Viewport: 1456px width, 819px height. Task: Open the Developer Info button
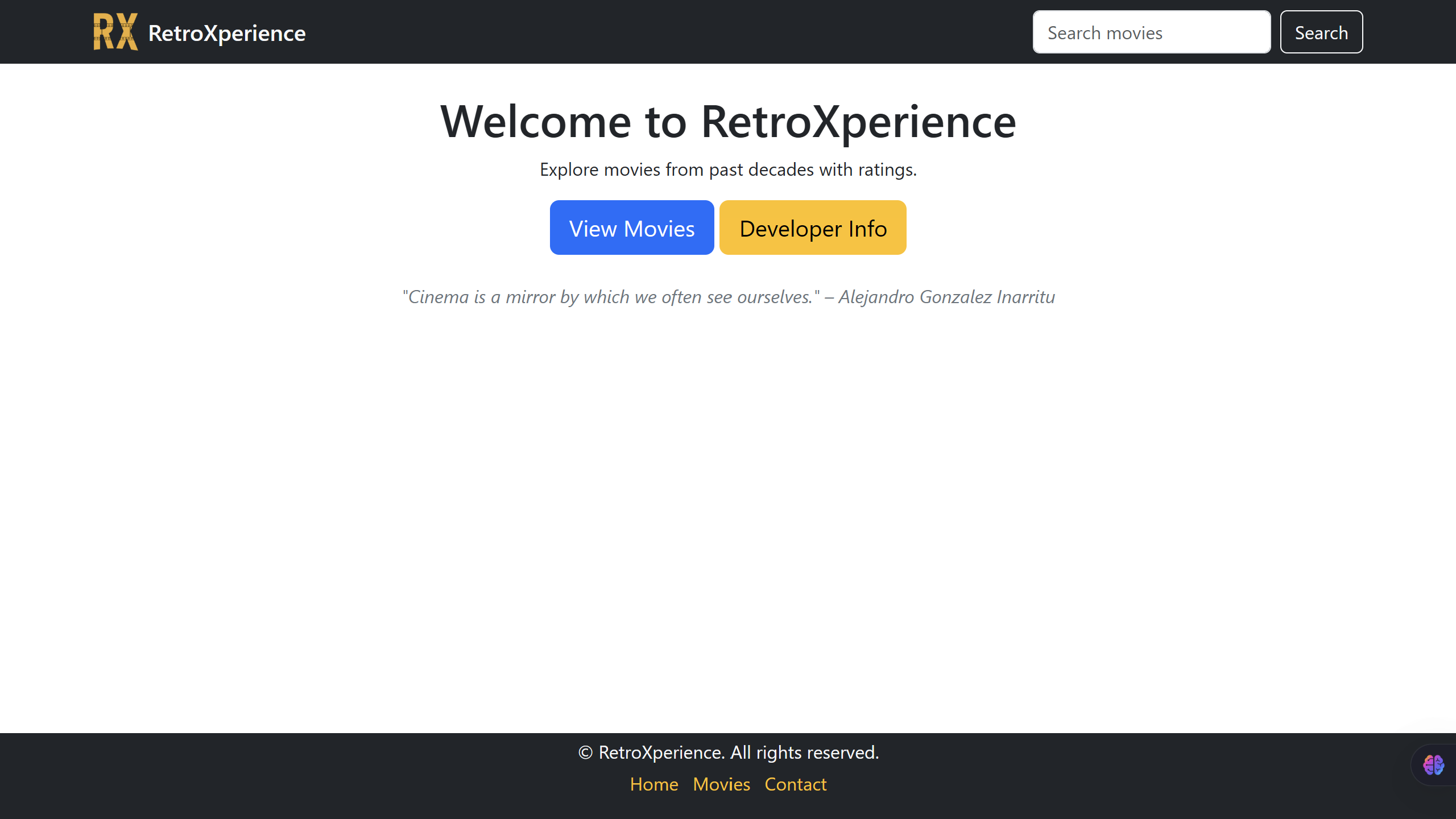pos(813,227)
